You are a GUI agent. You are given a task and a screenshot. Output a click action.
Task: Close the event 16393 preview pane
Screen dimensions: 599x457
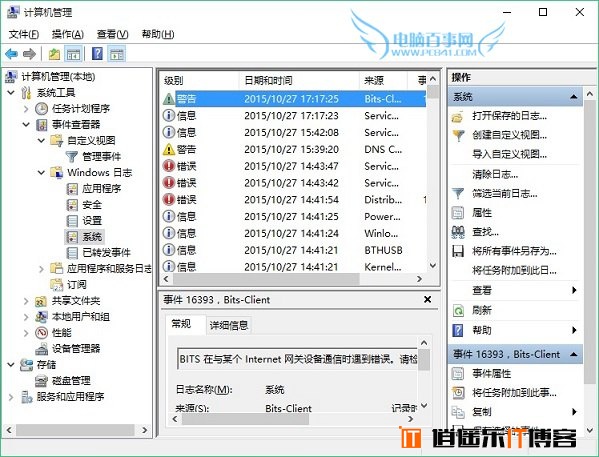point(427,300)
